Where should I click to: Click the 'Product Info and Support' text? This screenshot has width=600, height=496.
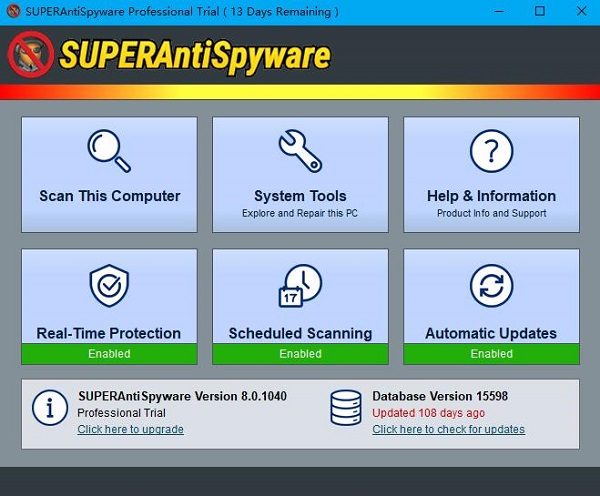pyautogui.click(x=492, y=213)
